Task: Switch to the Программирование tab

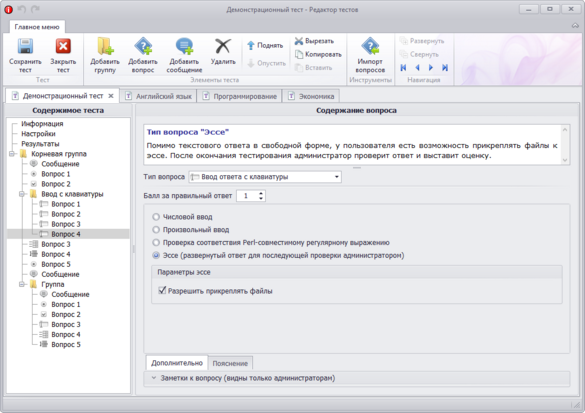Action: pyautogui.click(x=240, y=96)
